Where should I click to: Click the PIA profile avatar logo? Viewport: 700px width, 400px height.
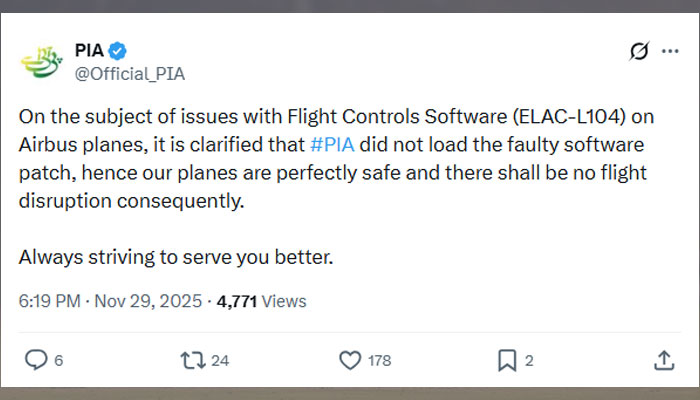(41, 62)
